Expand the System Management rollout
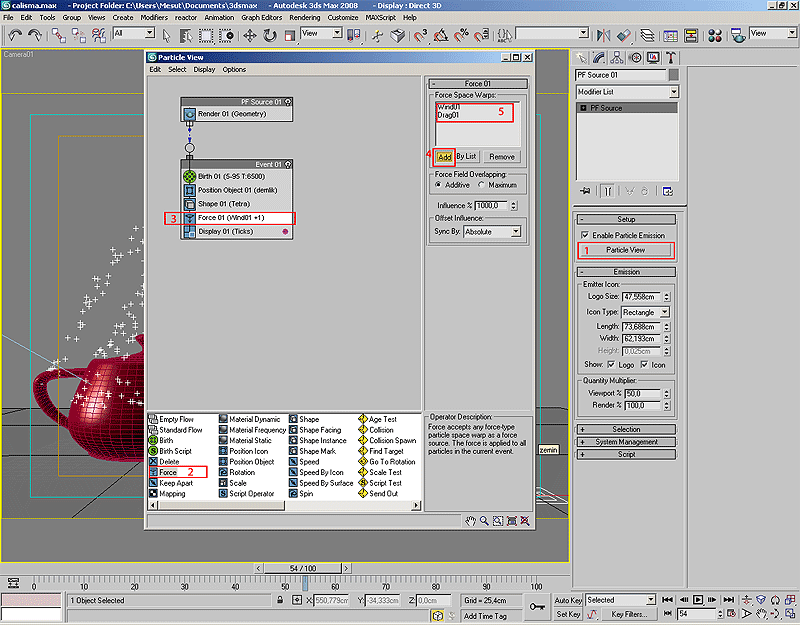This screenshot has height=625, width=800. (626, 441)
